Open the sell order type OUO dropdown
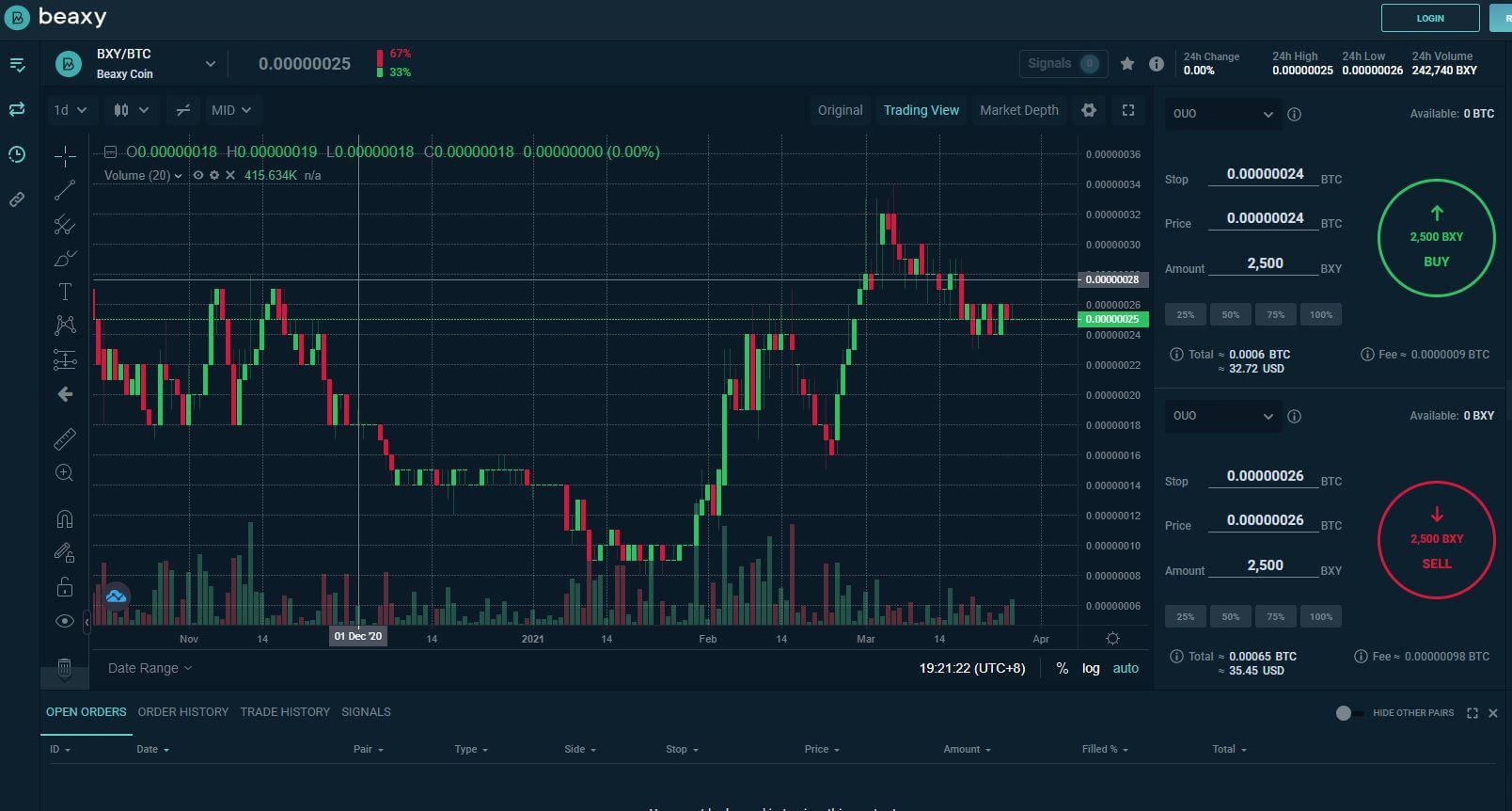The height and width of the screenshot is (811, 1512). coord(1222,416)
